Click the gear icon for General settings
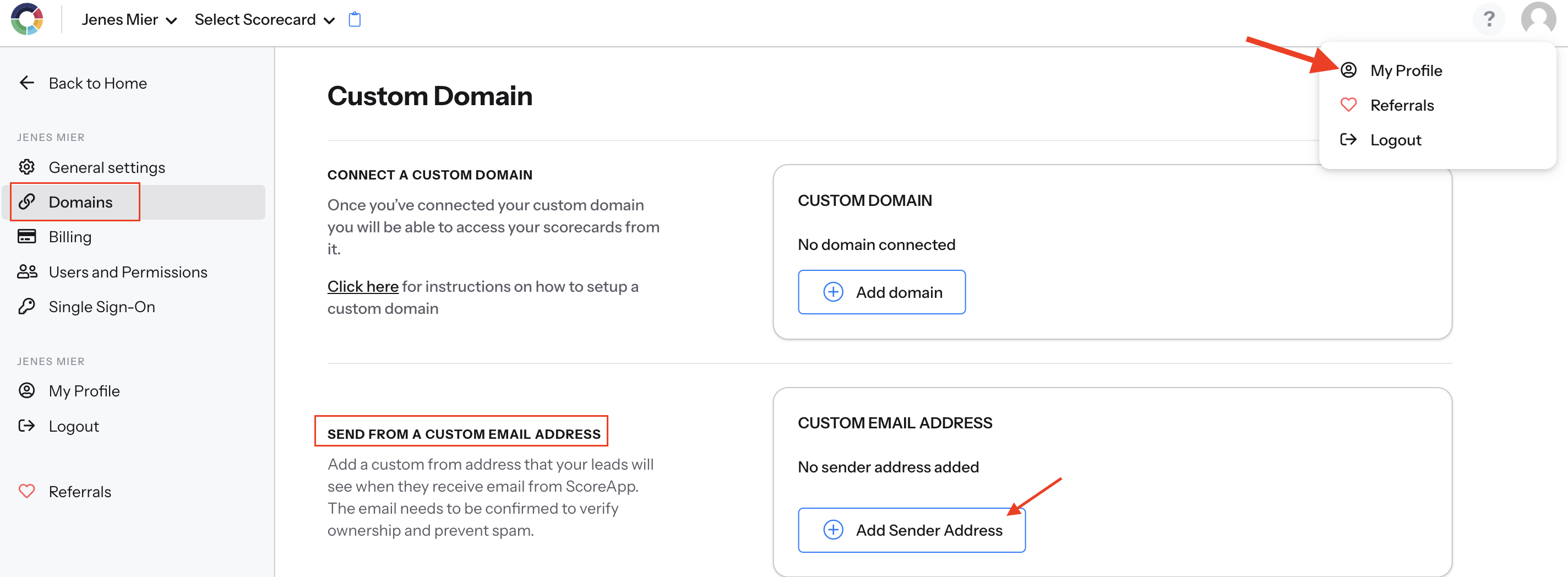 [x=27, y=167]
